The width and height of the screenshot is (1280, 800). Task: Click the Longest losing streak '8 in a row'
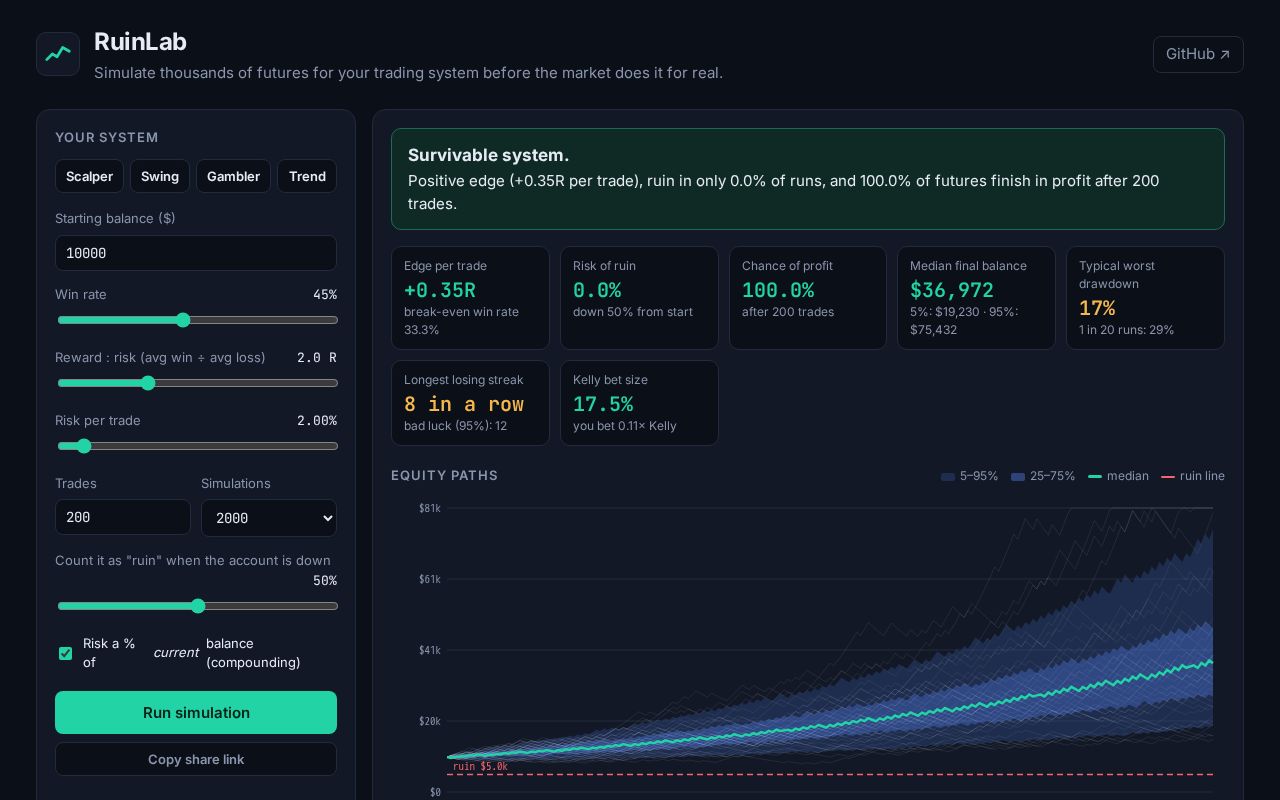coord(464,404)
